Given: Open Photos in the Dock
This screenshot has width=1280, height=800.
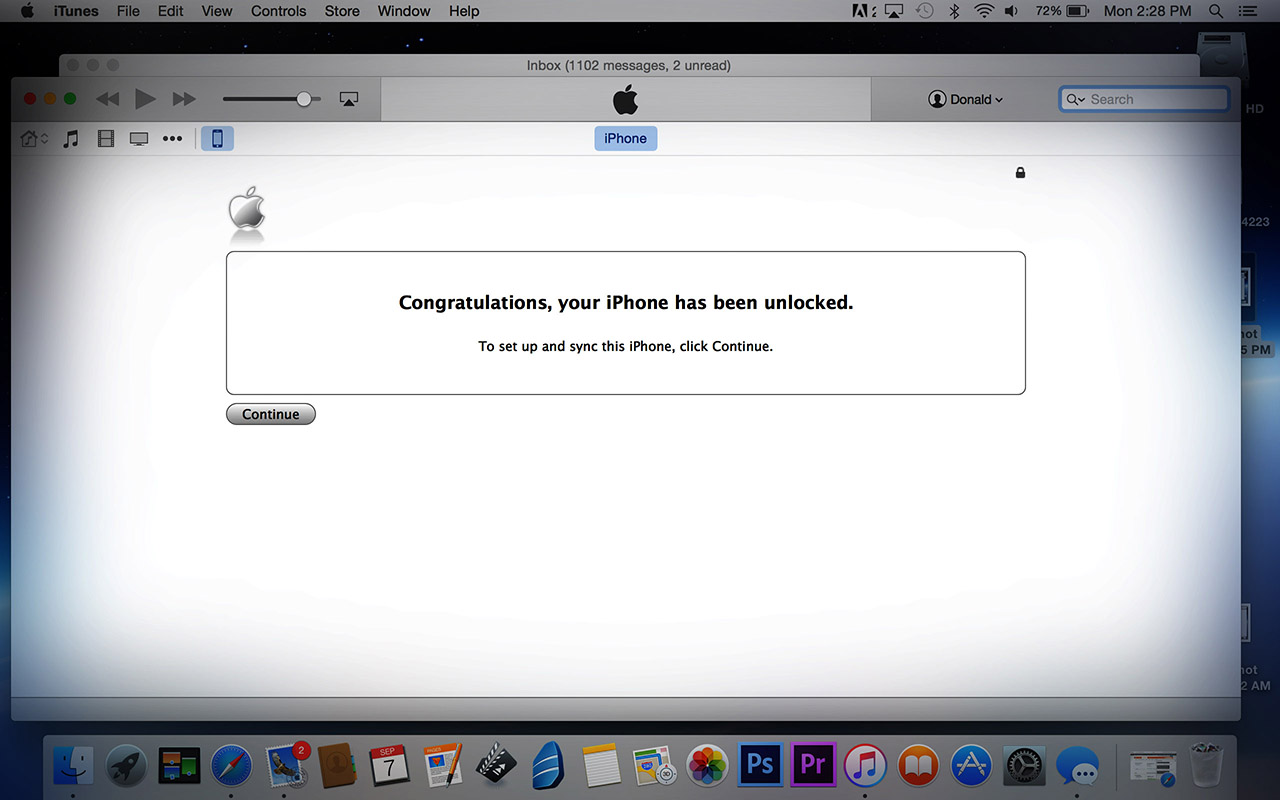Looking at the screenshot, I should (x=708, y=766).
